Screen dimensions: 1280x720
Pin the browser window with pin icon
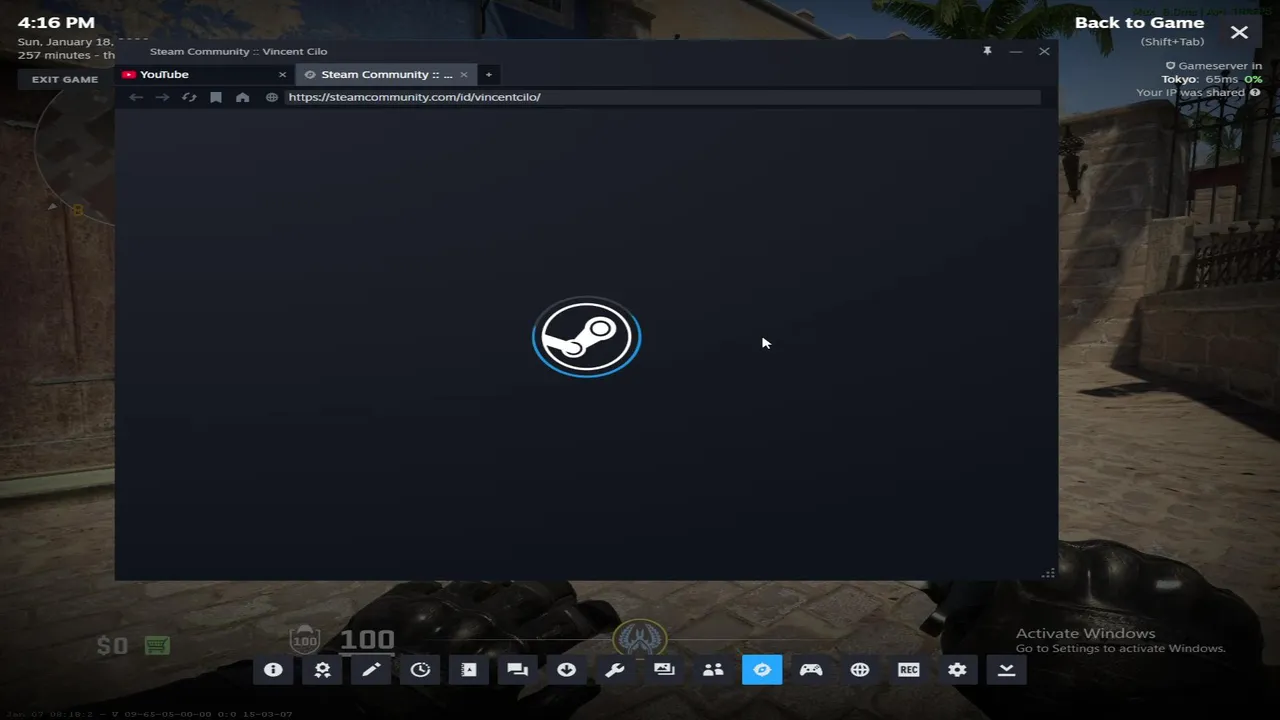[x=987, y=51]
